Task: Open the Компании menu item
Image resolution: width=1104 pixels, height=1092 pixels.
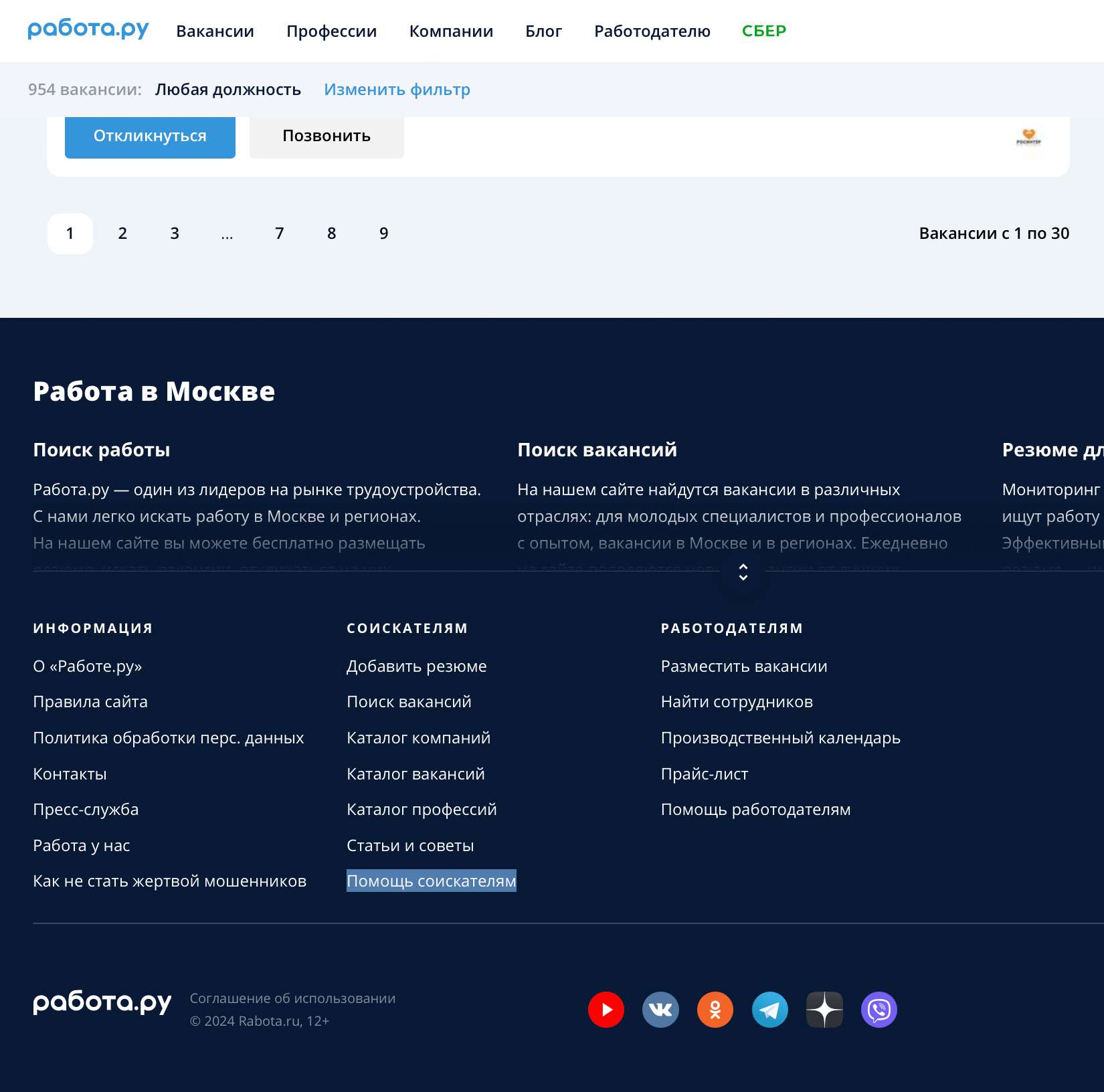Action: click(x=451, y=31)
